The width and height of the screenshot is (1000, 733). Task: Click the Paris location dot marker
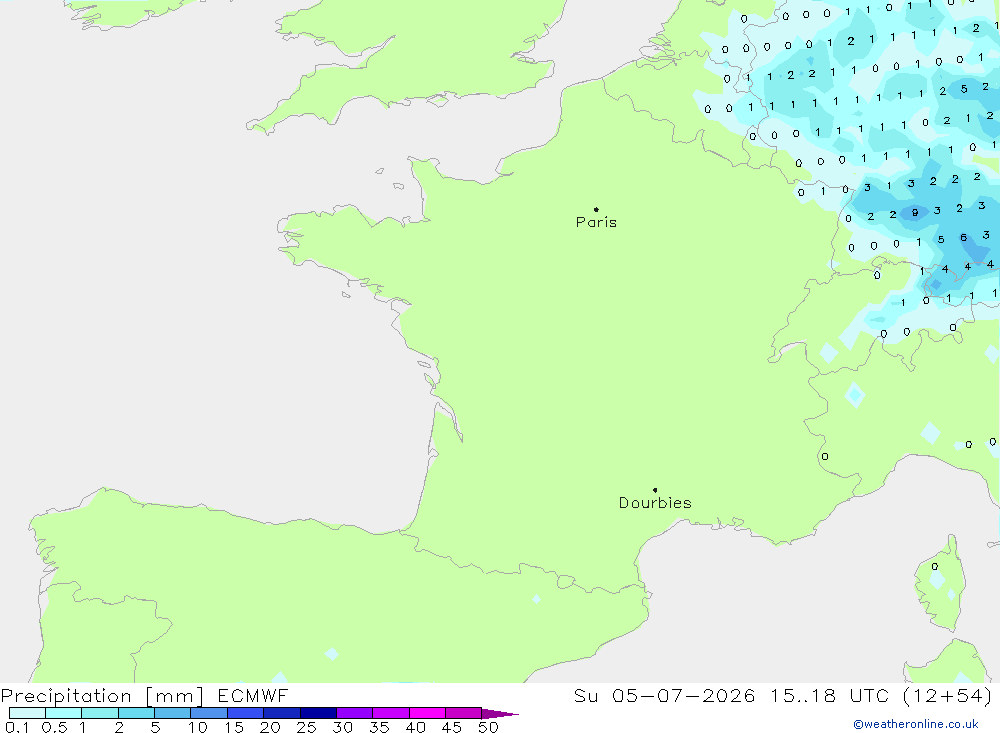click(596, 209)
